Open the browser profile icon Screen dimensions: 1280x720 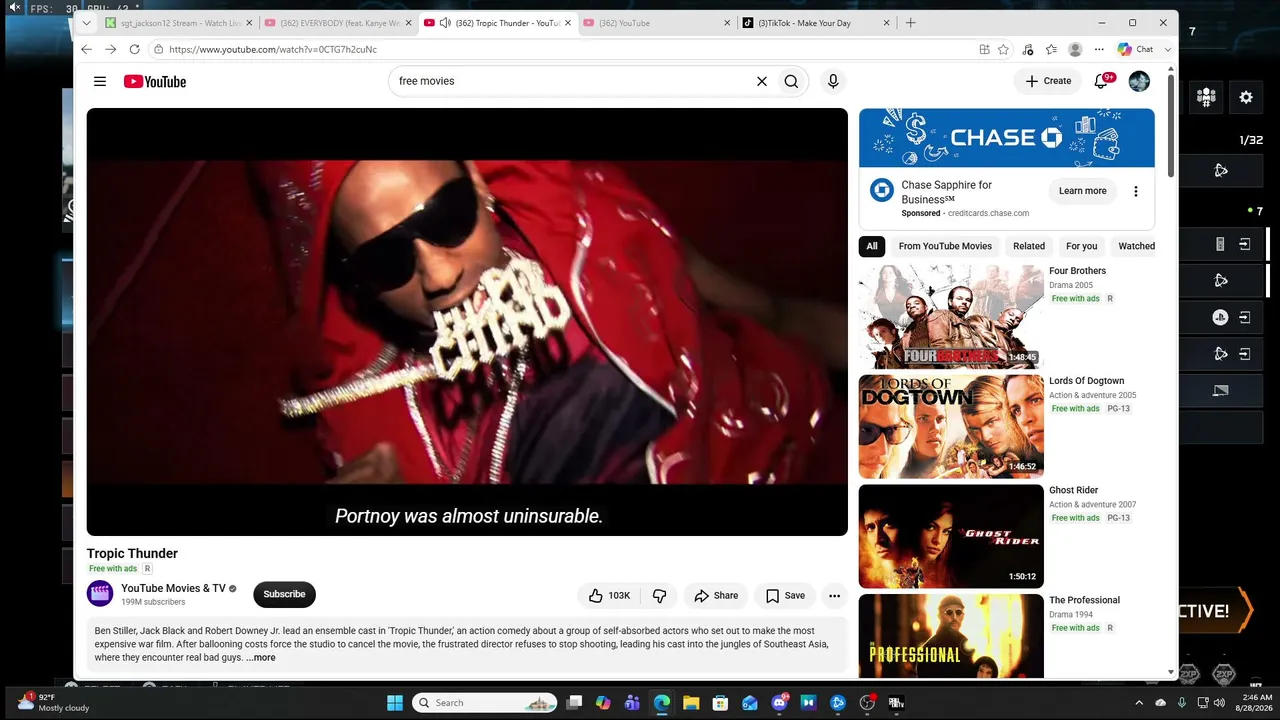click(x=1075, y=49)
